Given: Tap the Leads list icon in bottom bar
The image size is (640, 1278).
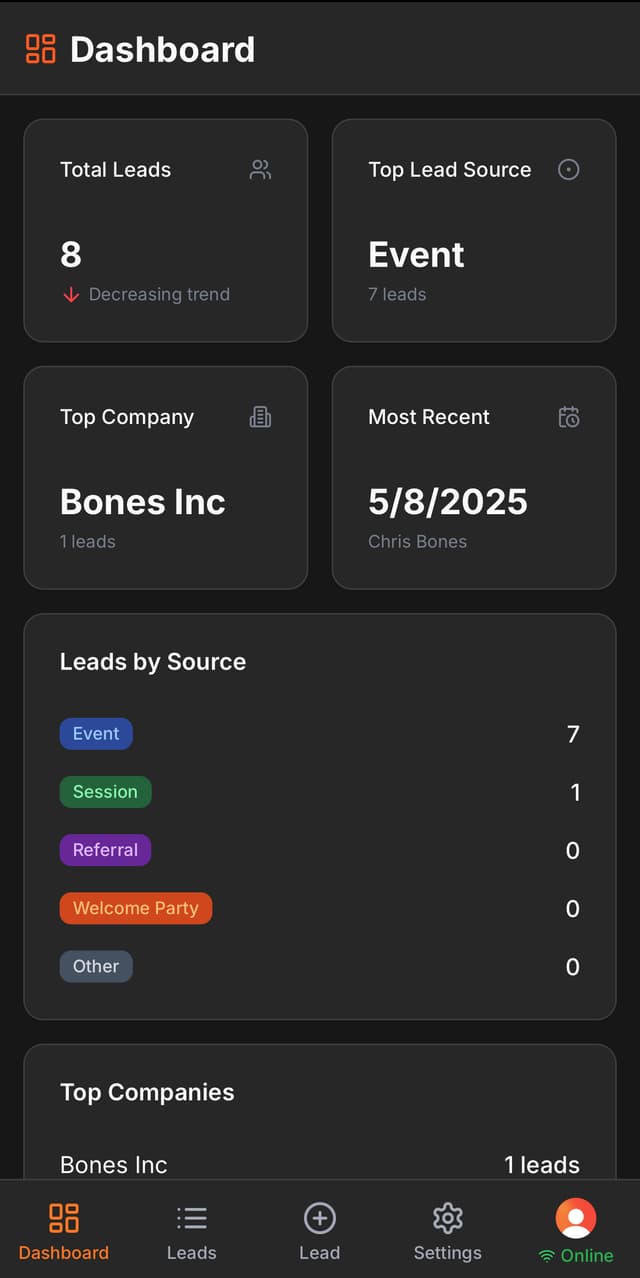Looking at the screenshot, I should tap(191, 1217).
